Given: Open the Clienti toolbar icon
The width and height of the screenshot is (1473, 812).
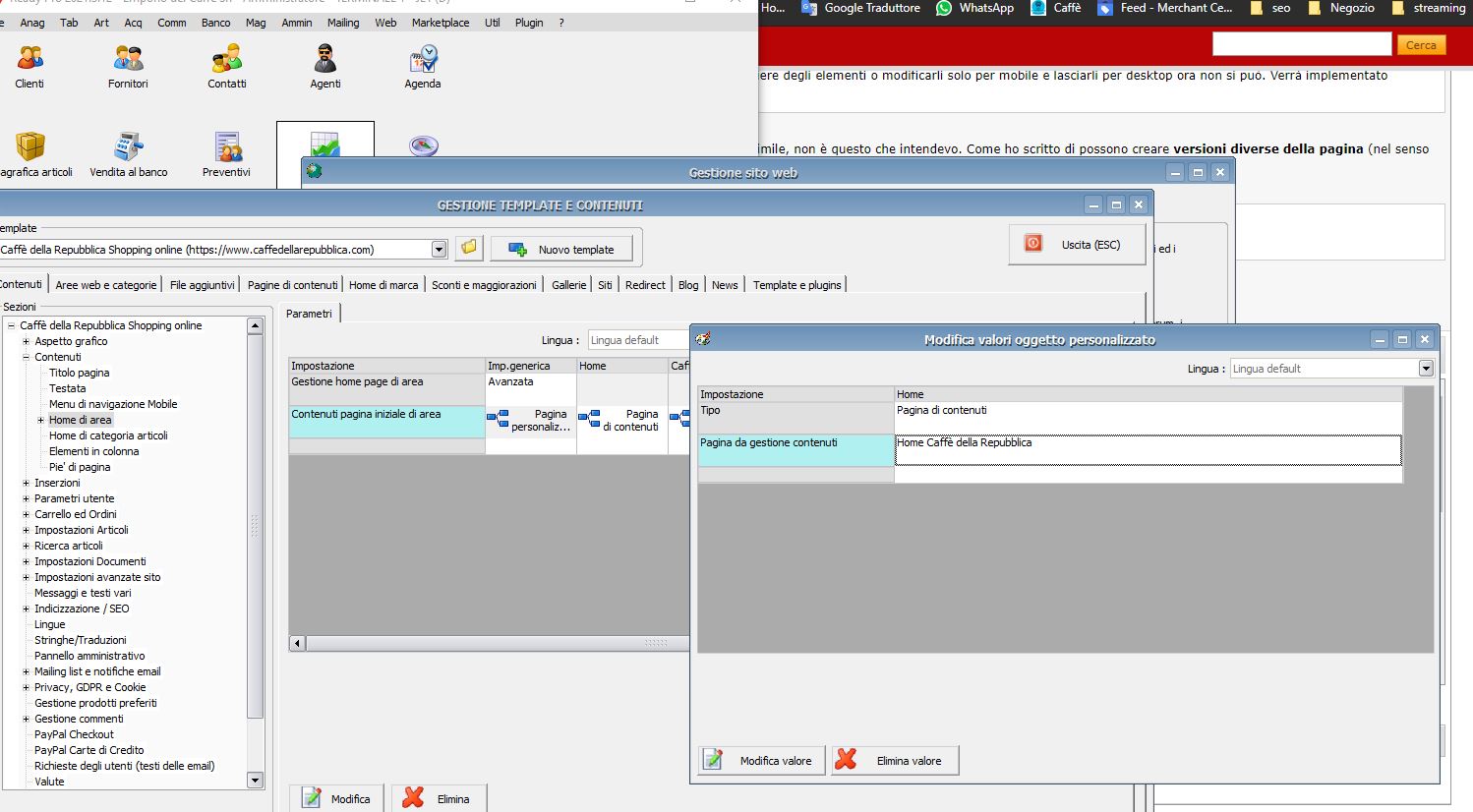Looking at the screenshot, I should [29, 67].
